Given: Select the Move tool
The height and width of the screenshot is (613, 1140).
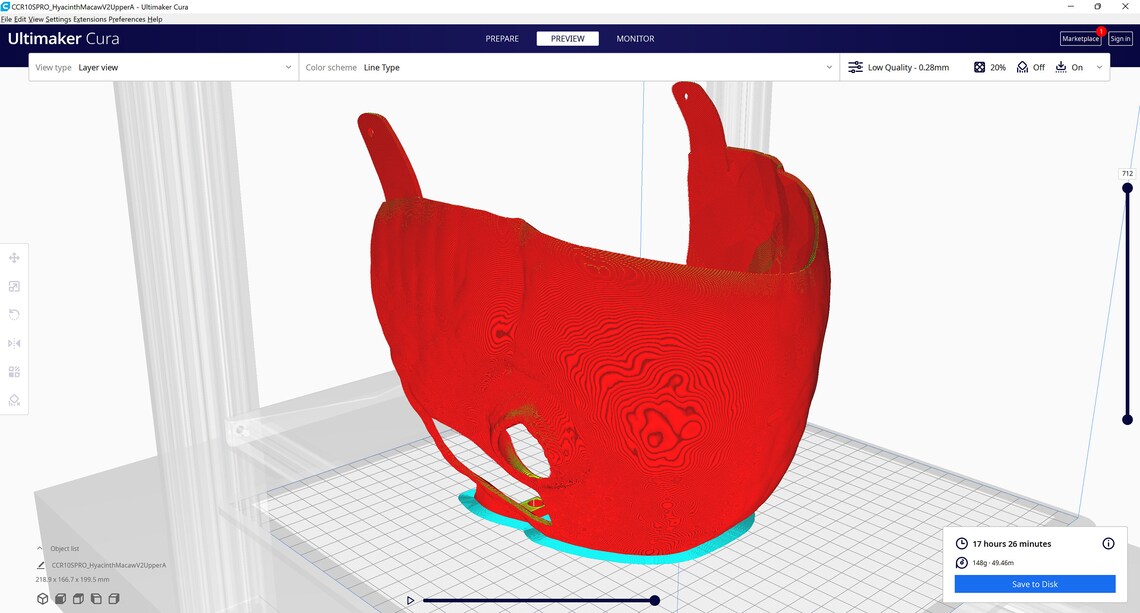Looking at the screenshot, I should click(14, 257).
